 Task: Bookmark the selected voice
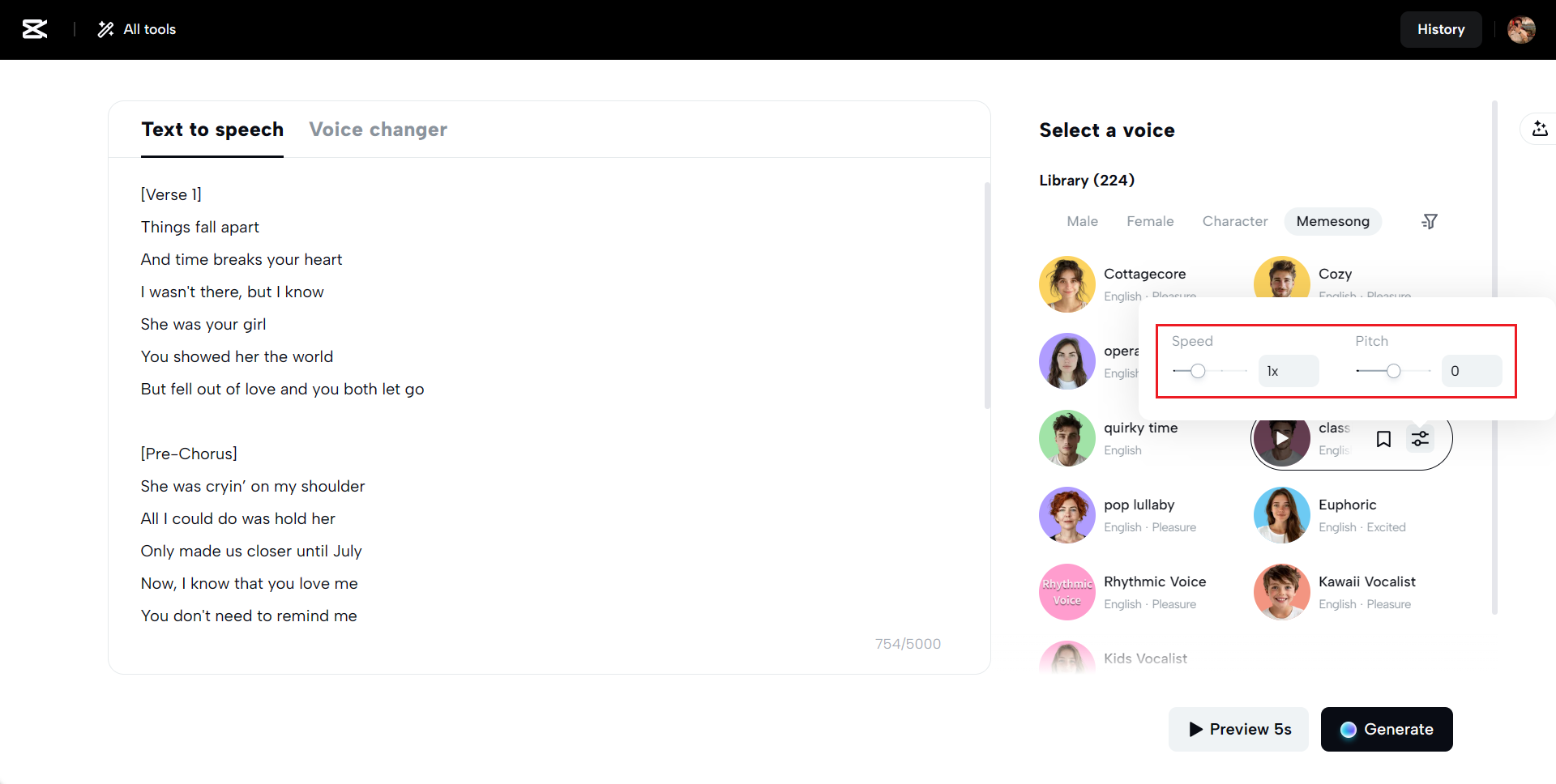point(1383,439)
